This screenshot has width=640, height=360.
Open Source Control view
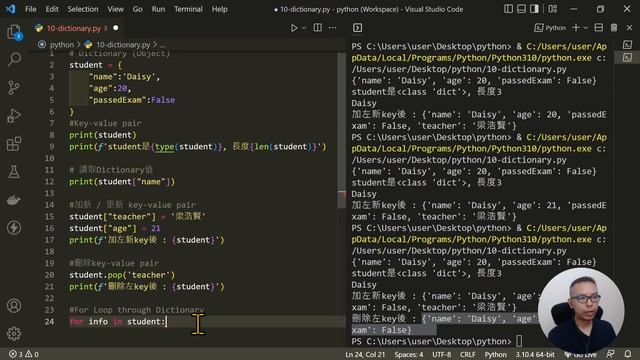coord(14,87)
